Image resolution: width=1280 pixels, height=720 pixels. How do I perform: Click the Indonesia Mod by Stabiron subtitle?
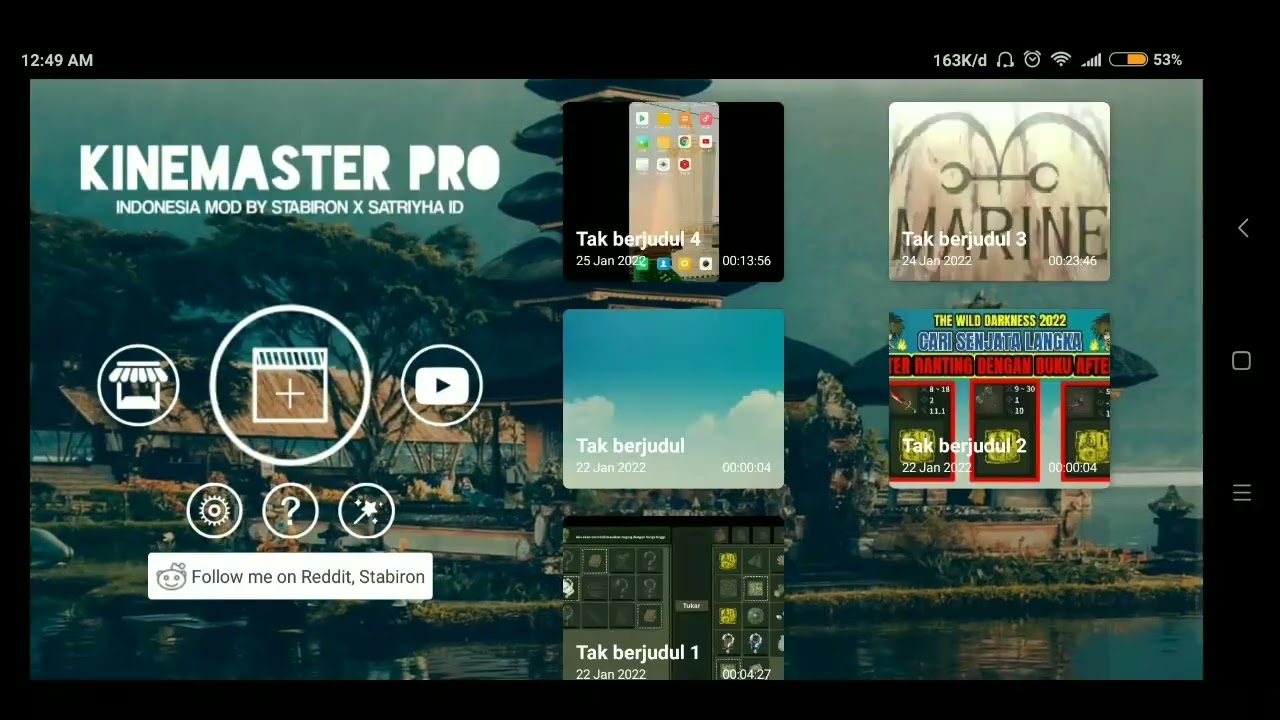pos(290,208)
